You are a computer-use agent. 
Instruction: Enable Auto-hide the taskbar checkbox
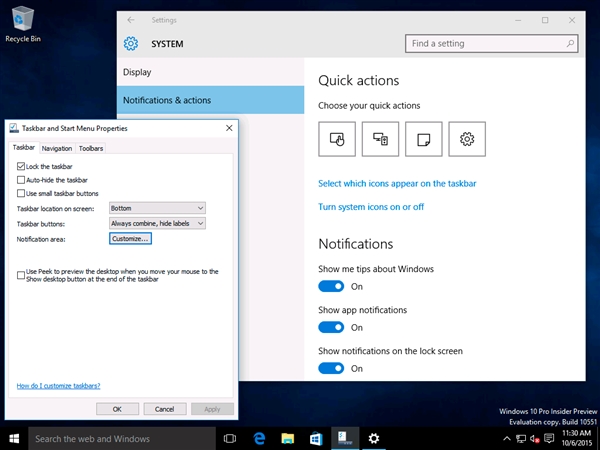point(22,179)
